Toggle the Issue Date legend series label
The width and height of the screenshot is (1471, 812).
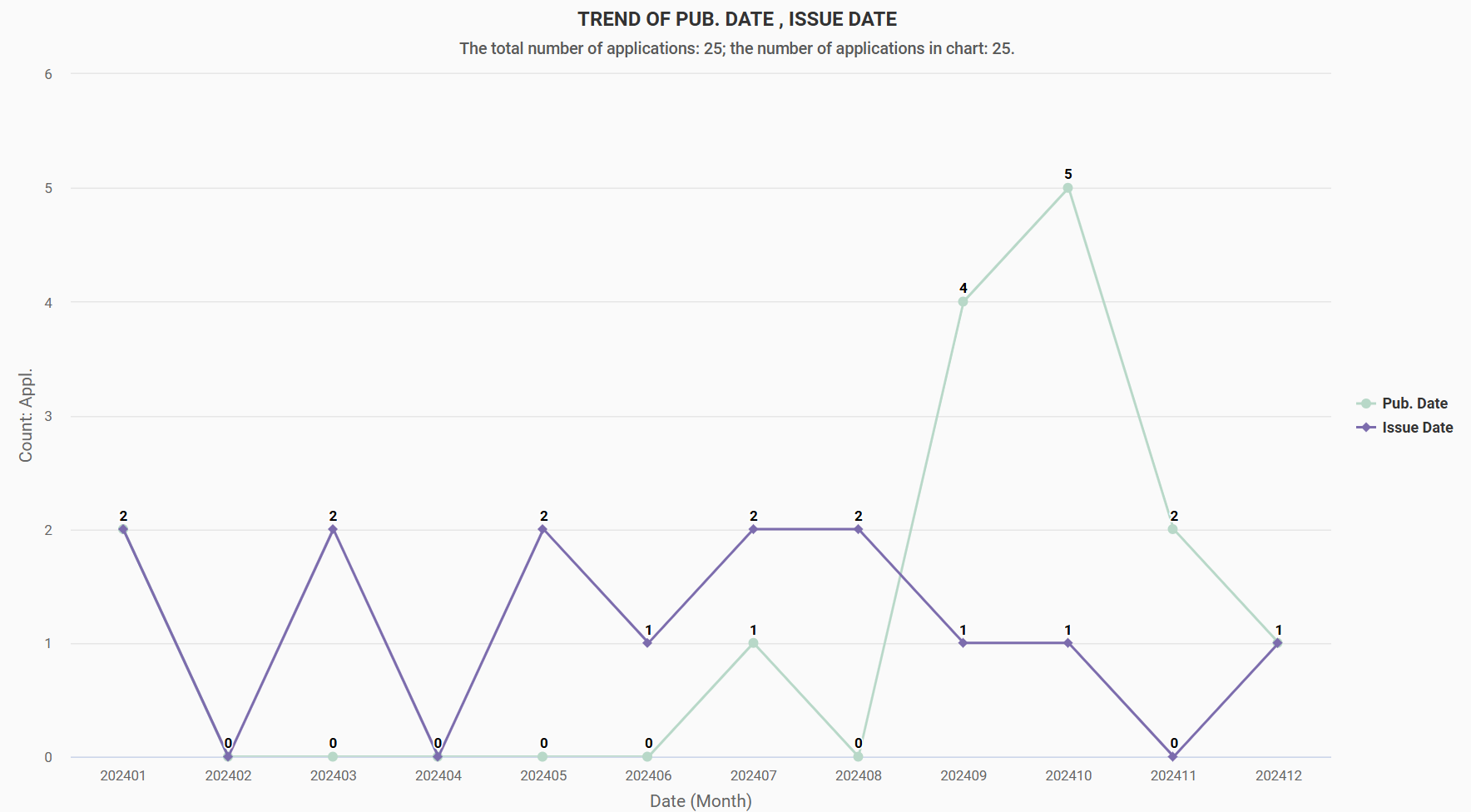1417,428
